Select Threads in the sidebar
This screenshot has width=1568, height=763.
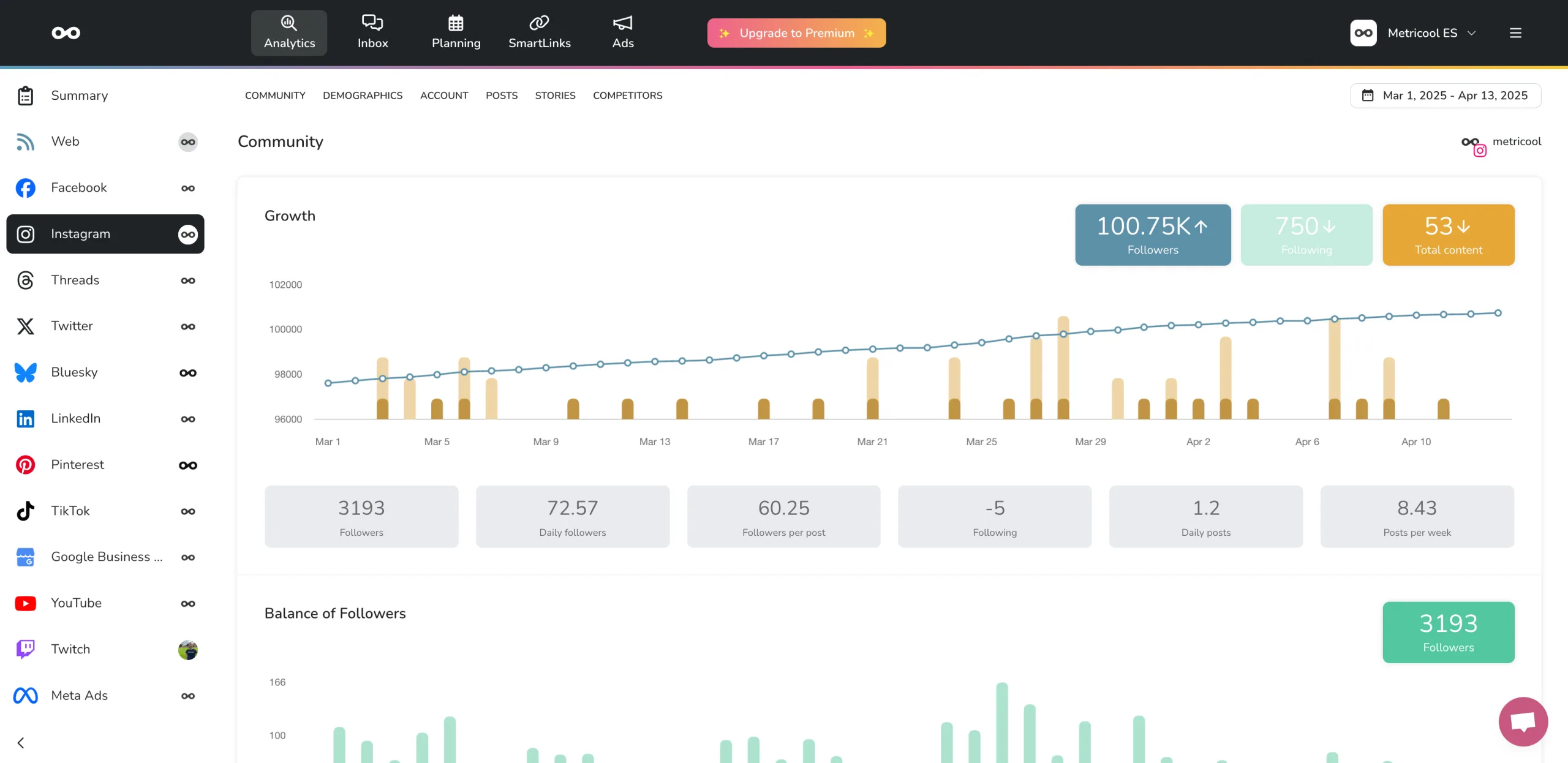[x=75, y=280]
